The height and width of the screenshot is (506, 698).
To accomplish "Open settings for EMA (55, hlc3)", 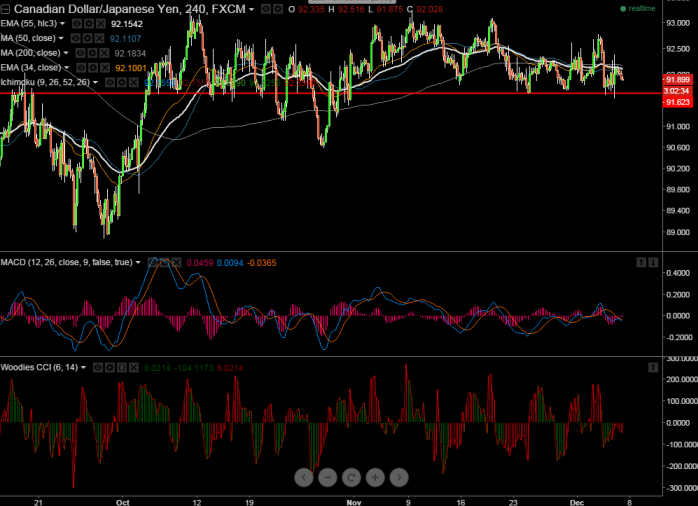I will [x=89, y=24].
